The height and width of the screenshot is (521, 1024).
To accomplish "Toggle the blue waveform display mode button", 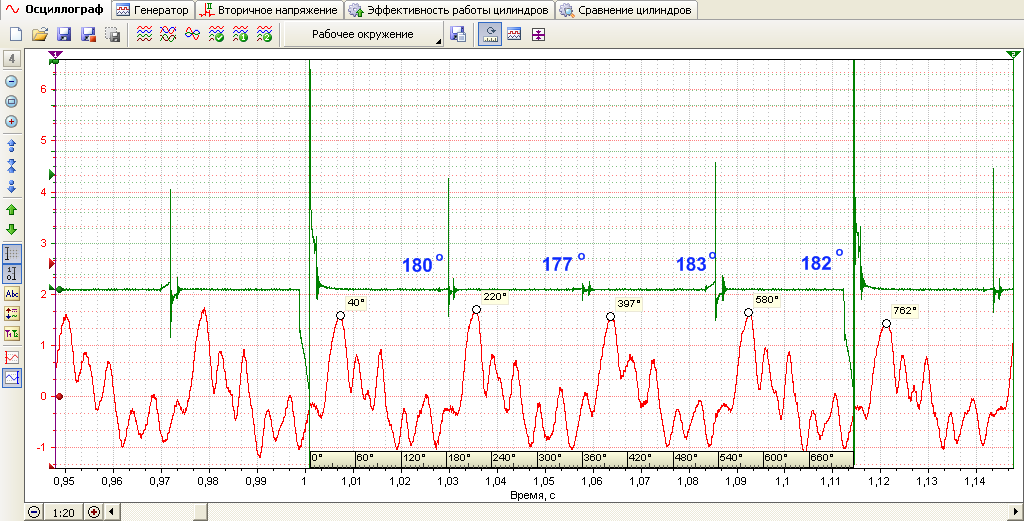I will 12,377.
